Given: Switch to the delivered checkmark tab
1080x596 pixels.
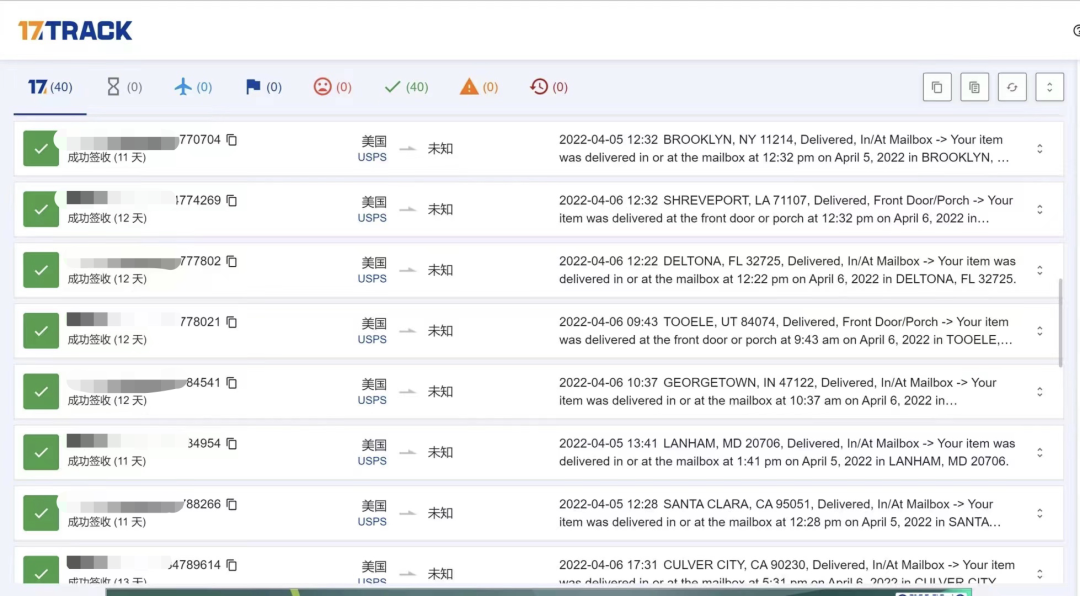Looking at the screenshot, I should 405,87.
